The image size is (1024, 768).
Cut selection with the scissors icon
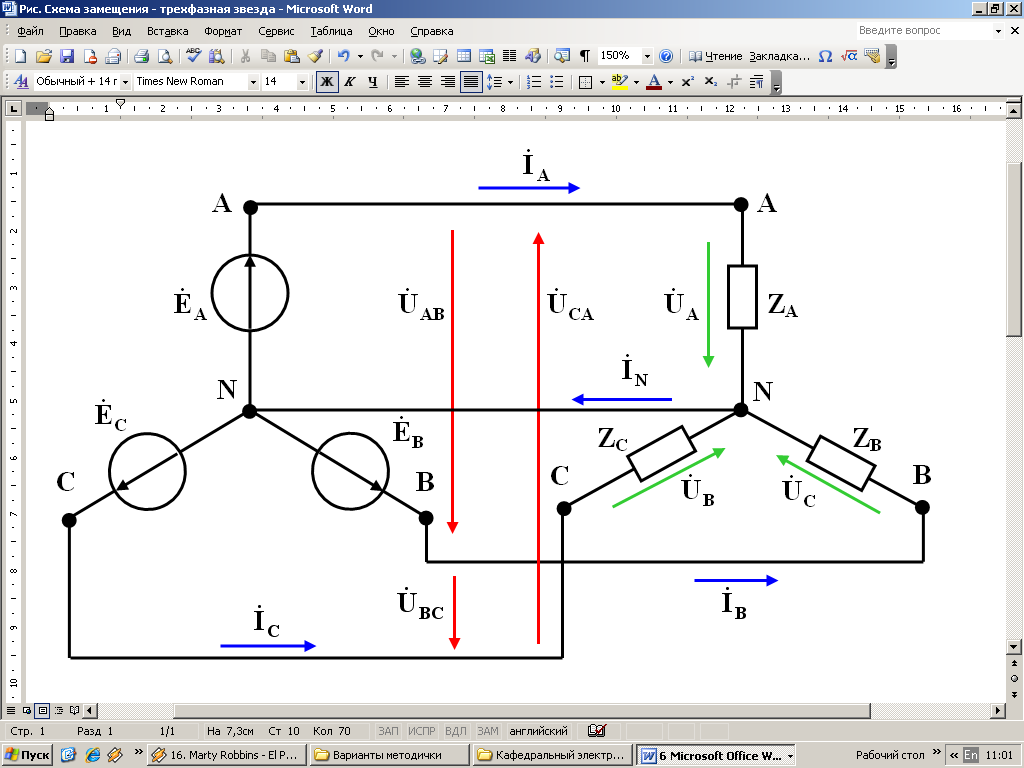[x=245, y=56]
